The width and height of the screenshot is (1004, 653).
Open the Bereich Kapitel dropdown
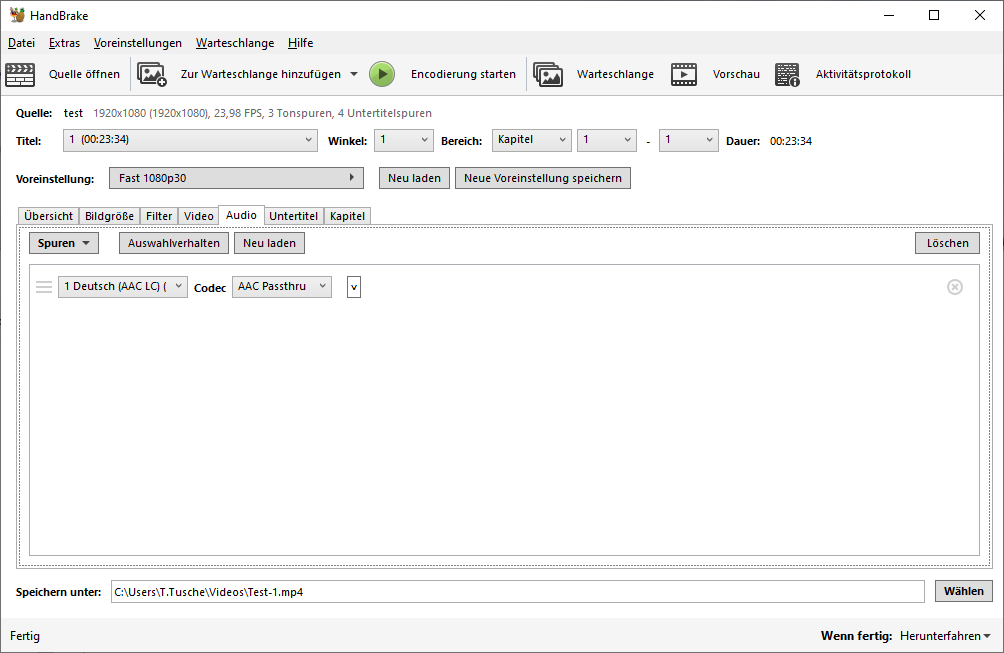point(531,140)
